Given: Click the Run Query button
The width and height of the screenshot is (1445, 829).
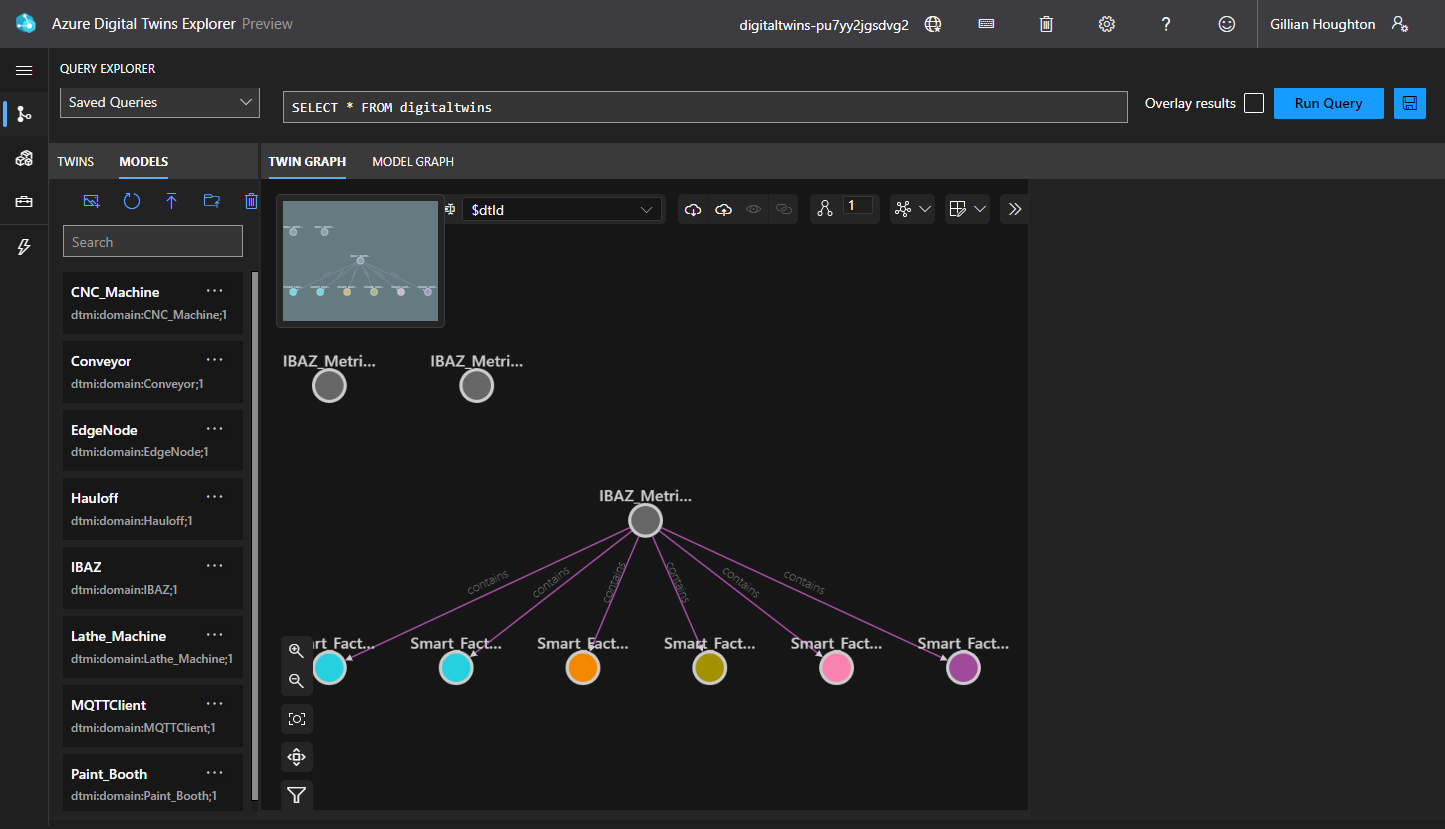Looking at the screenshot, I should (1328, 104).
